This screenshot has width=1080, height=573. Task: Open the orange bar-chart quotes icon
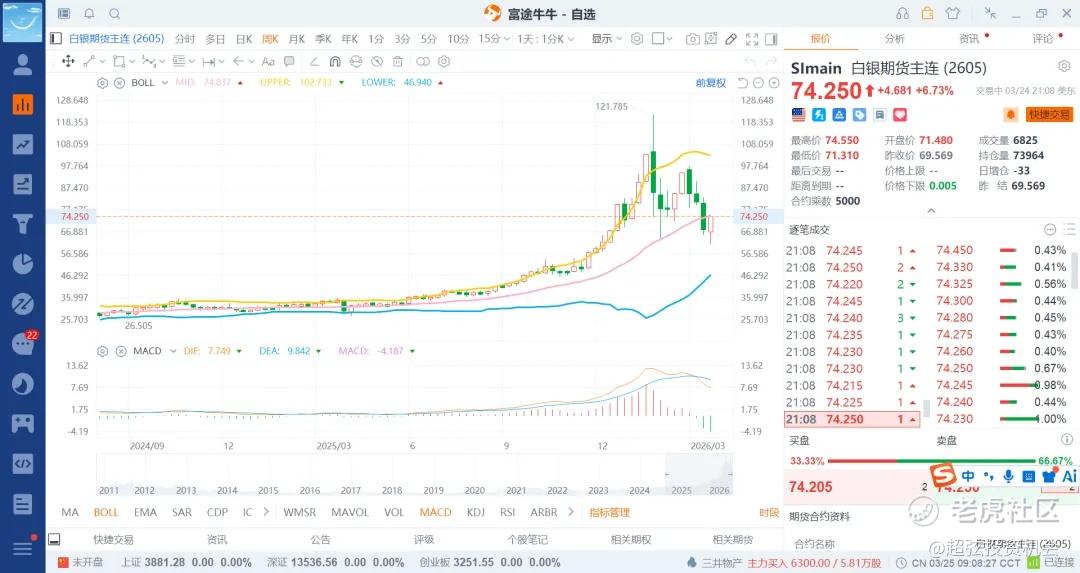pos(23,105)
